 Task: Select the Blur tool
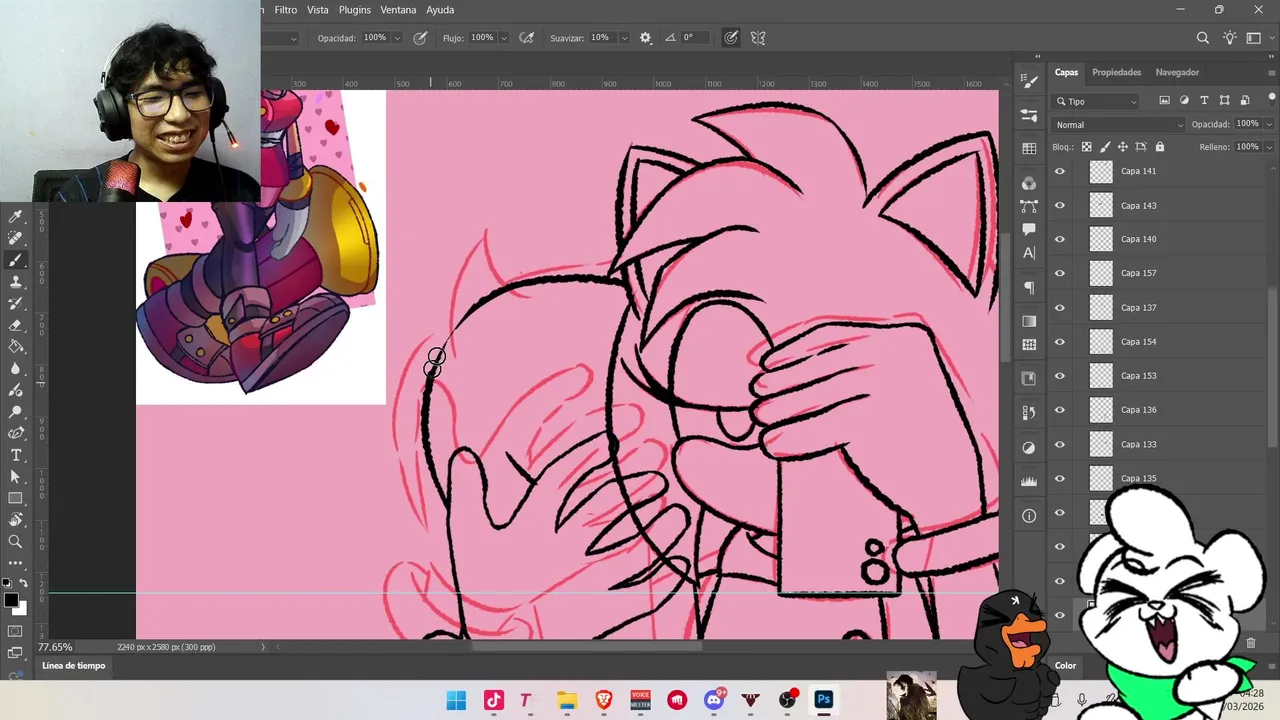pyautogui.click(x=15, y=369)
